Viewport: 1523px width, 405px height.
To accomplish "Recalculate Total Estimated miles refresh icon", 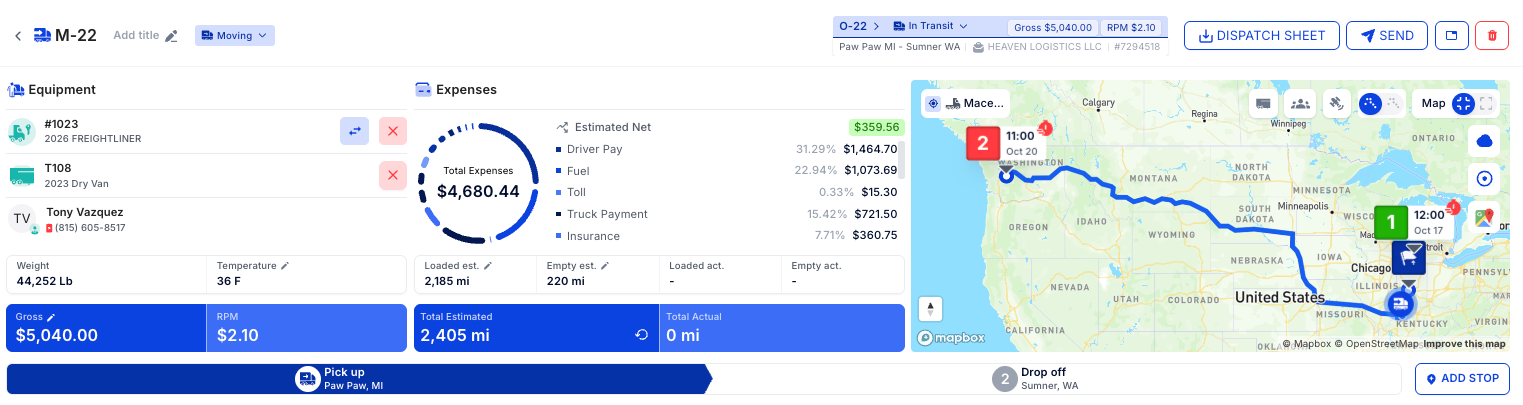I will 642,335.
